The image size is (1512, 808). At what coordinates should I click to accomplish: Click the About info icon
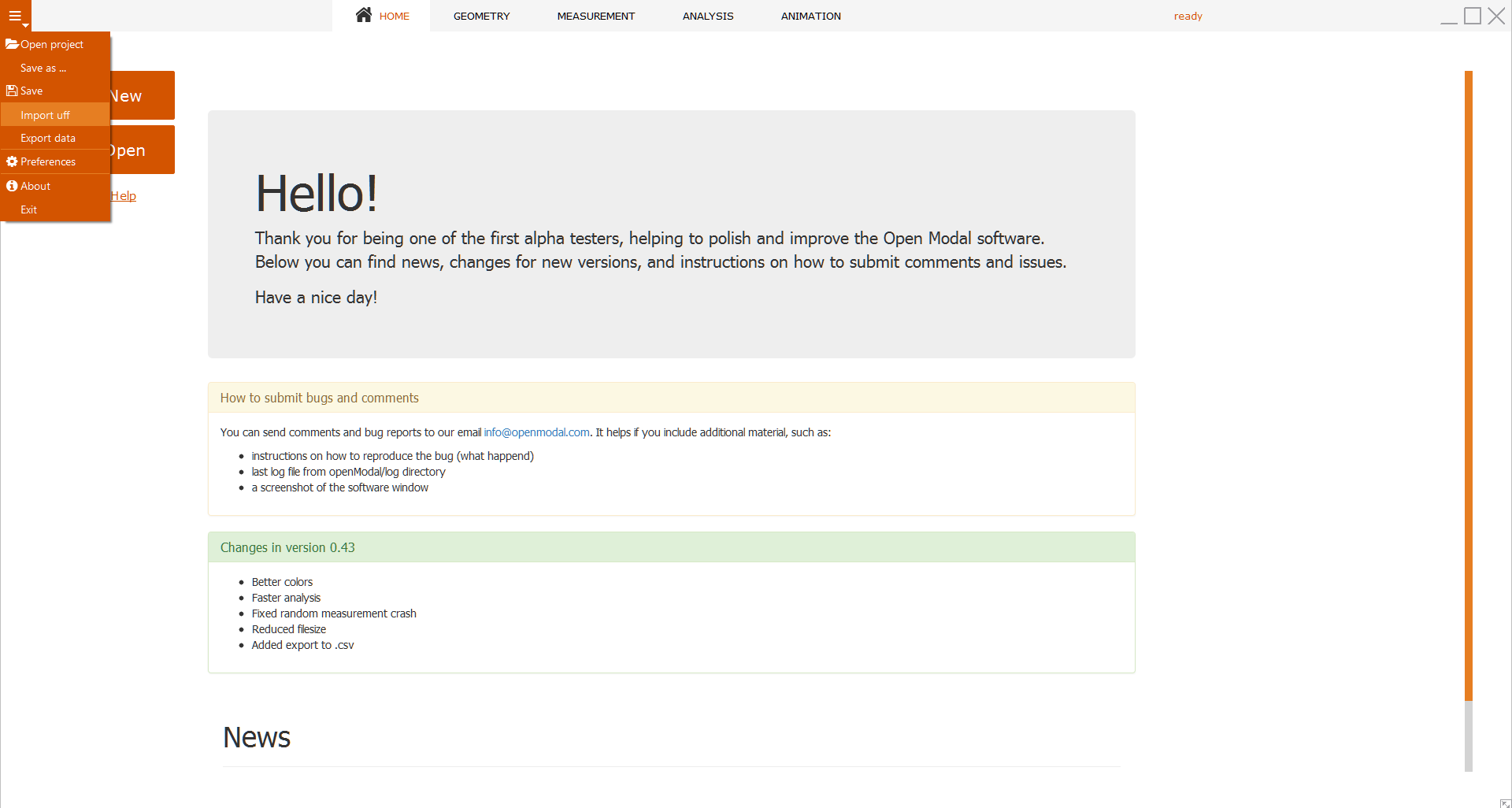[x=12, y=186]
